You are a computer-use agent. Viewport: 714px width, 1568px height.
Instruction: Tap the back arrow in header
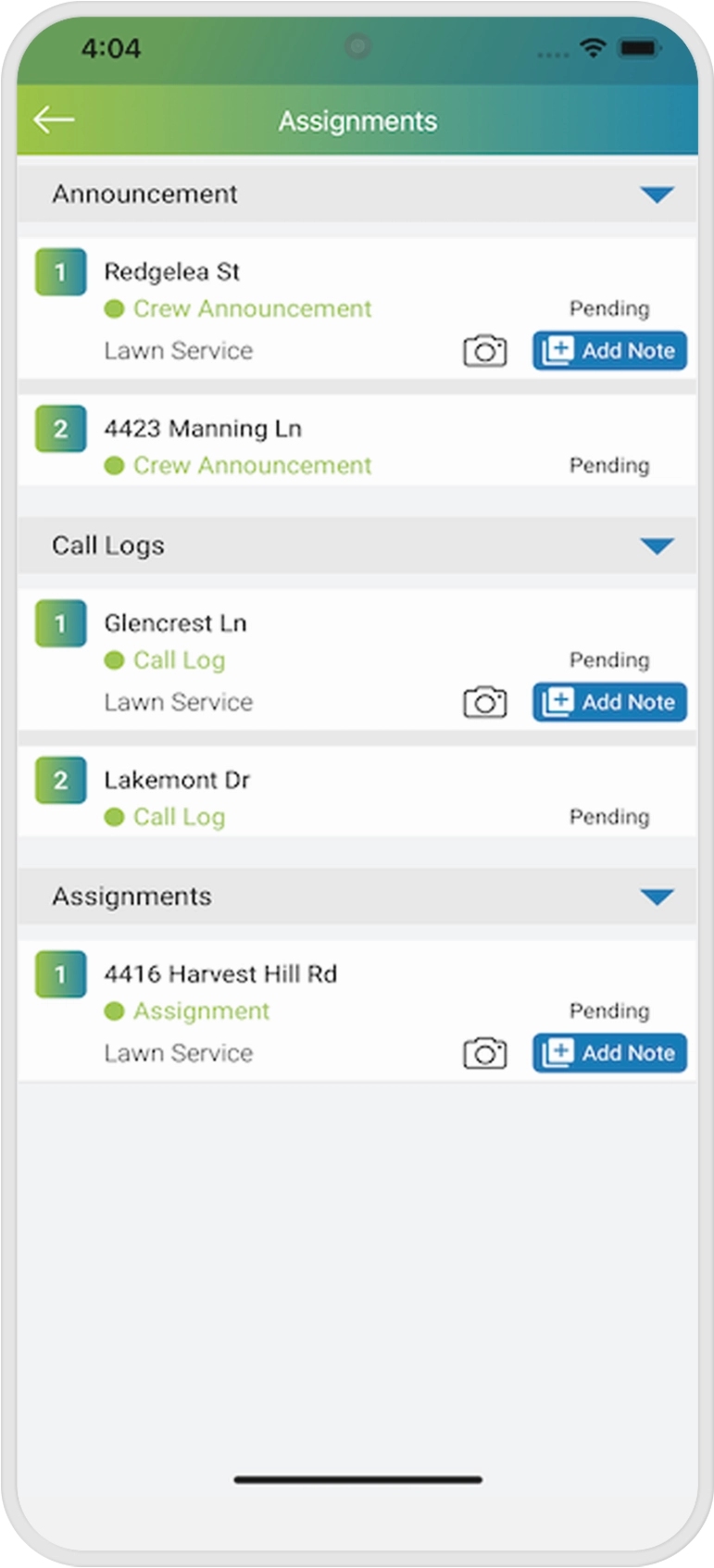[x=54, y=119]
